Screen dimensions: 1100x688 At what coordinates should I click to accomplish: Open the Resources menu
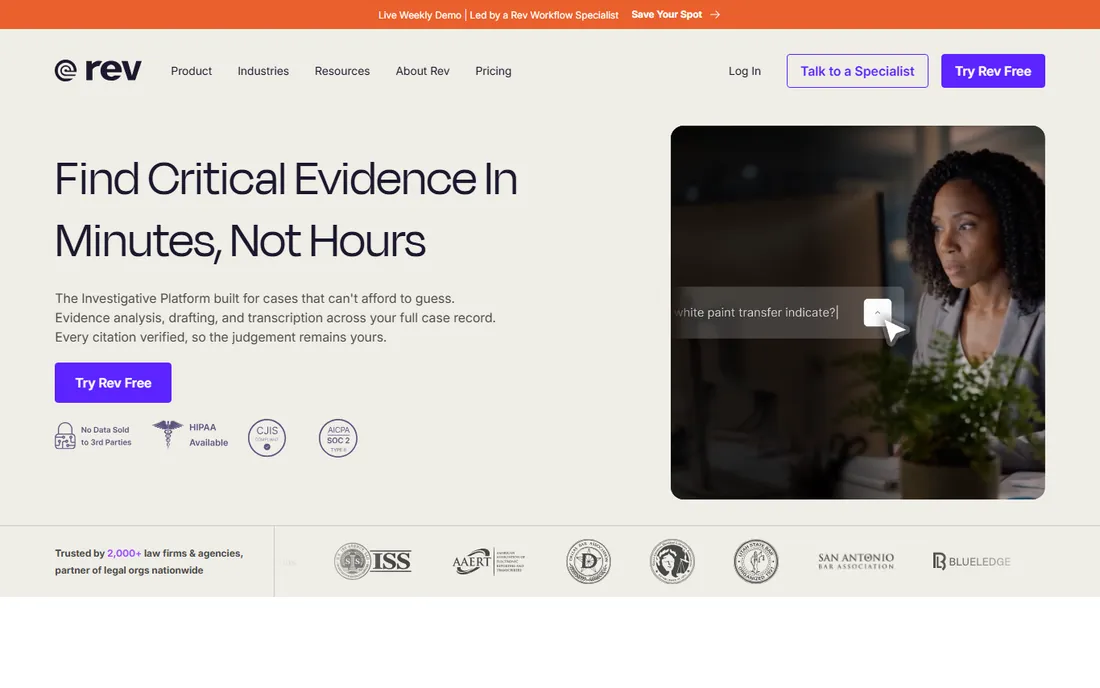tap(342, 71)
